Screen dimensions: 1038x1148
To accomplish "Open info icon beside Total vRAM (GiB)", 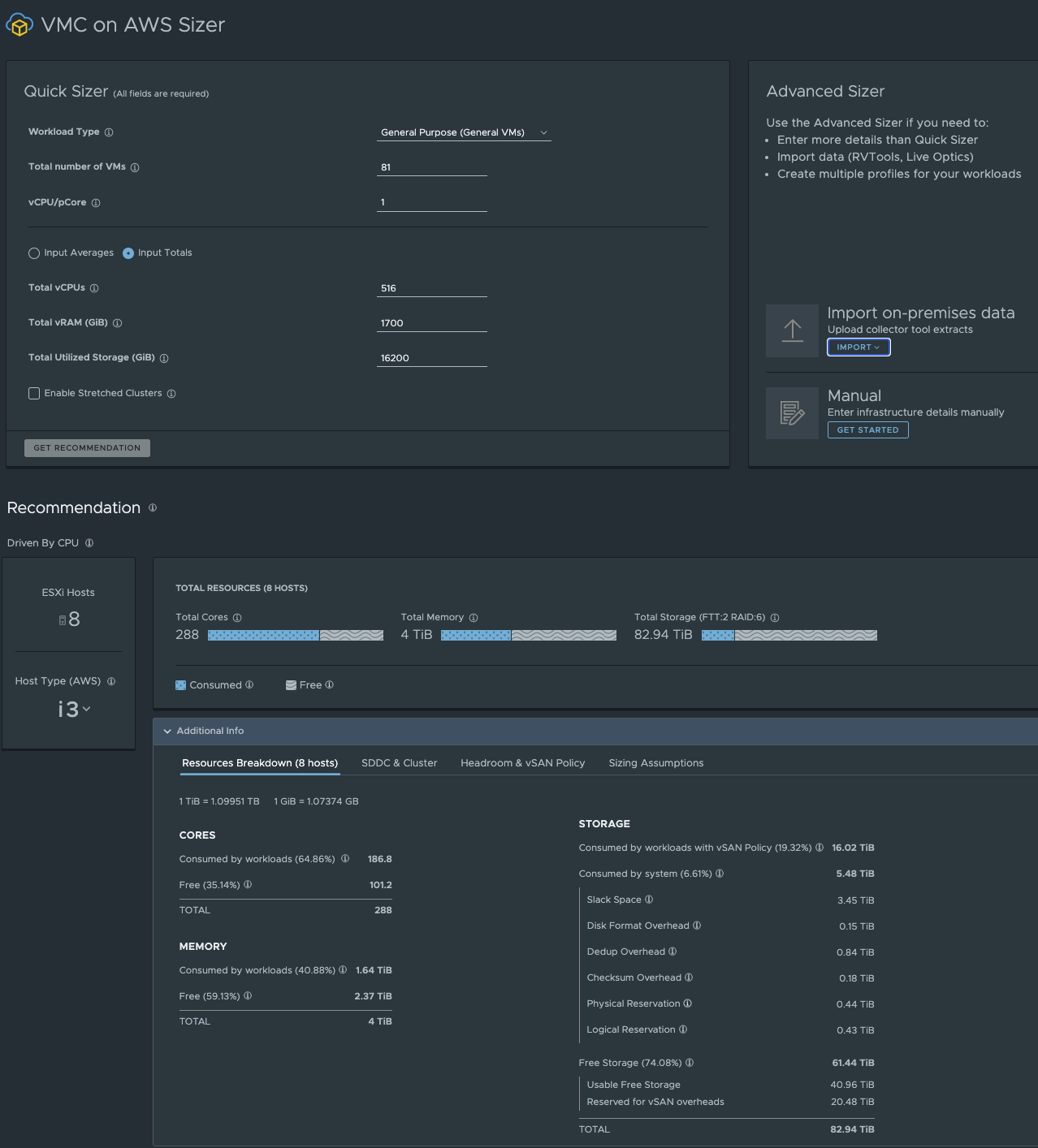I will click(x=117, y=323).
